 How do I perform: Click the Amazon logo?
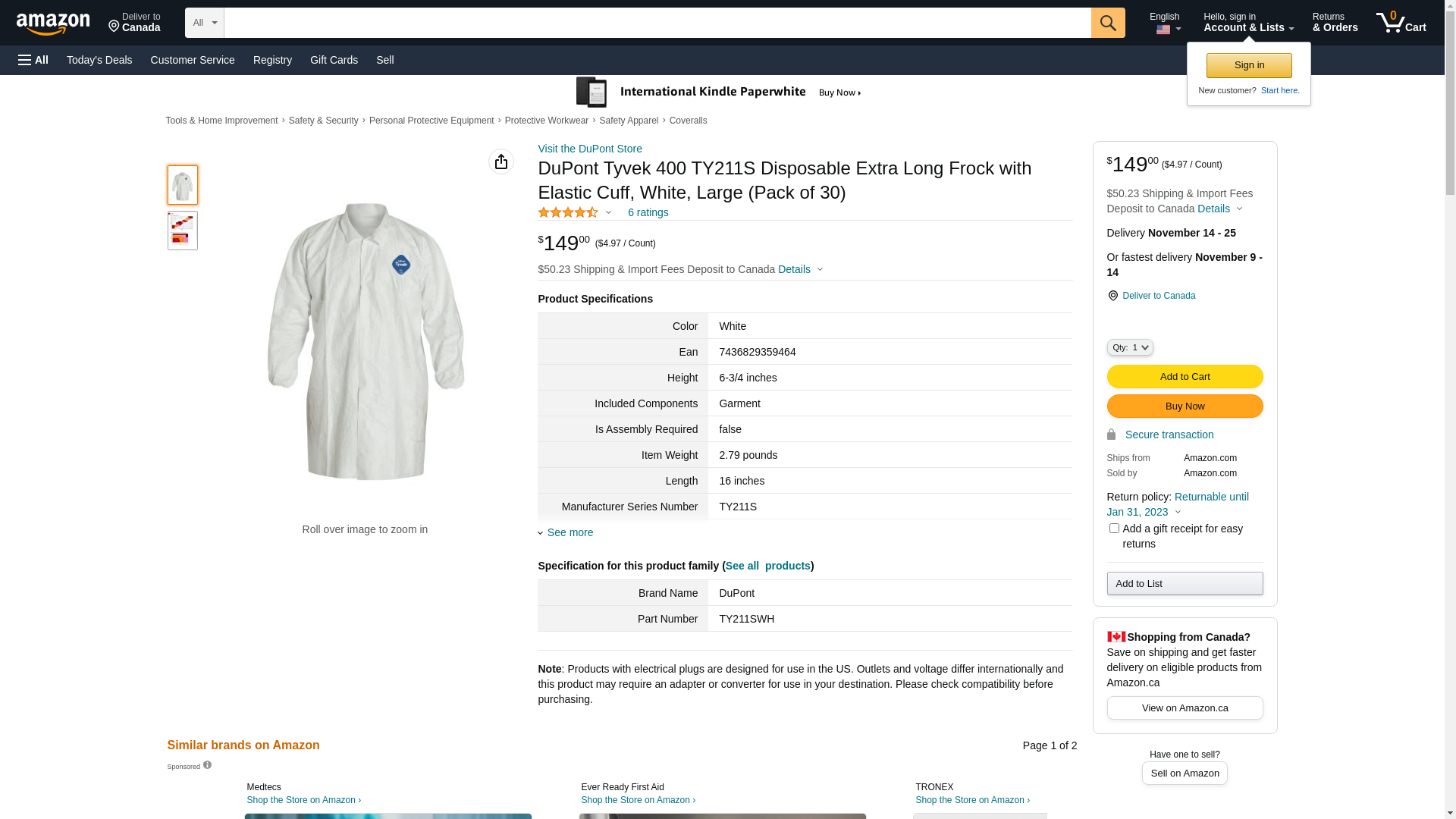(x=53, y=24)
